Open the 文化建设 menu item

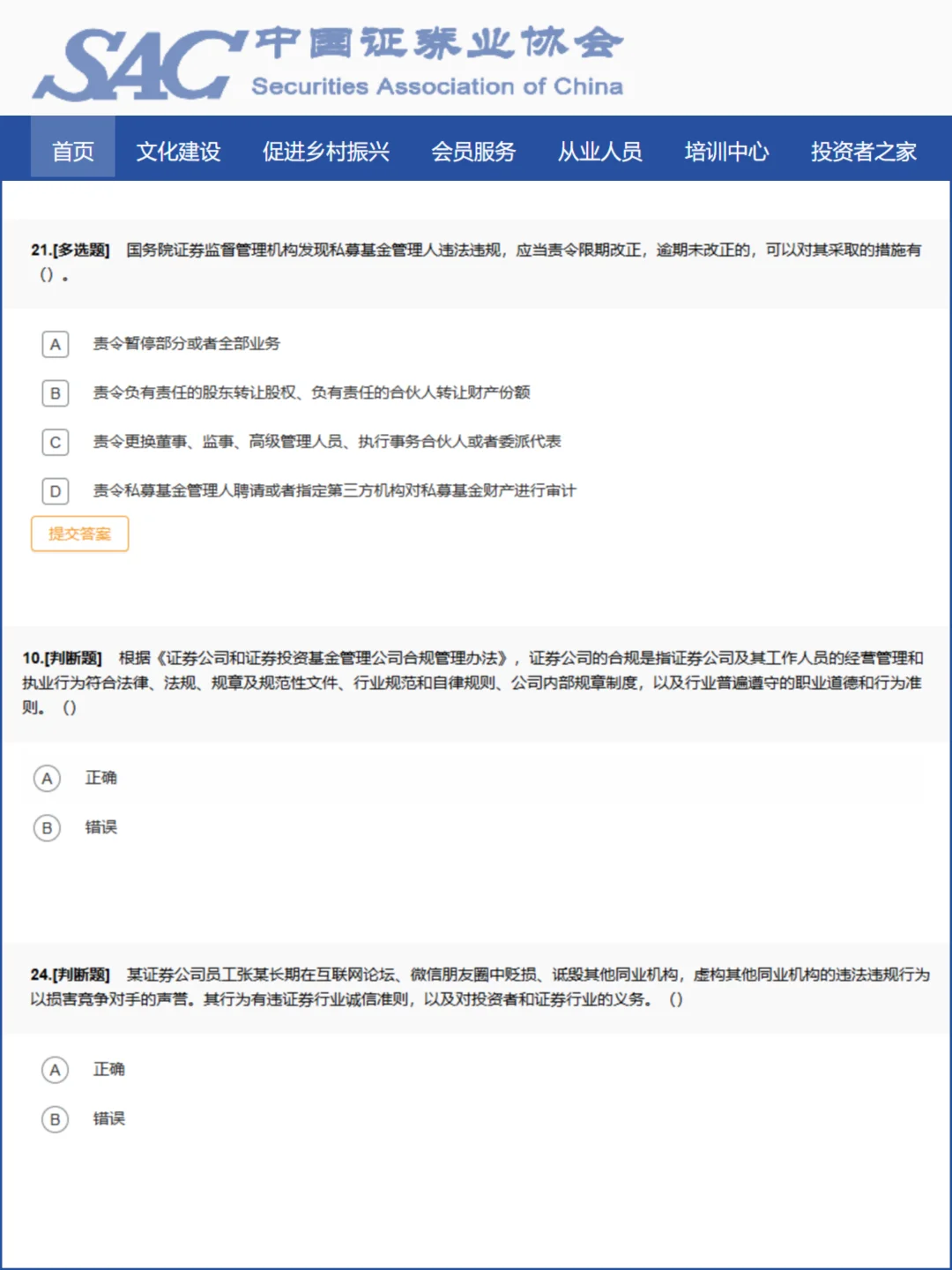pyautogui.click(x=178, y=151)
